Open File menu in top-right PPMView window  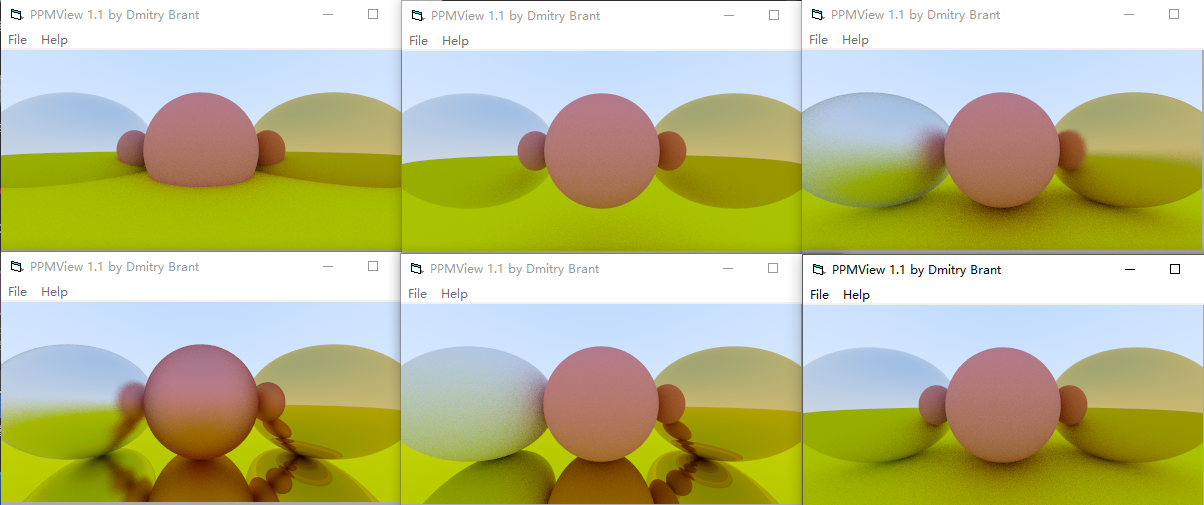818,39
